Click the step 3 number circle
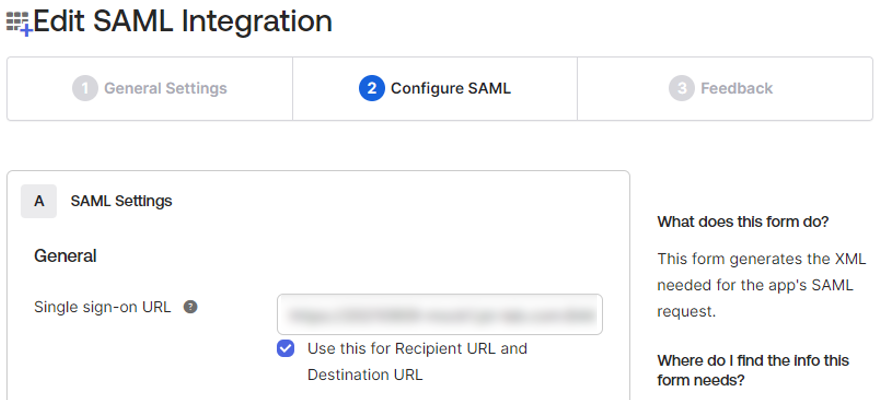Viewport: 893px width, 400px height. click(681, 88)
